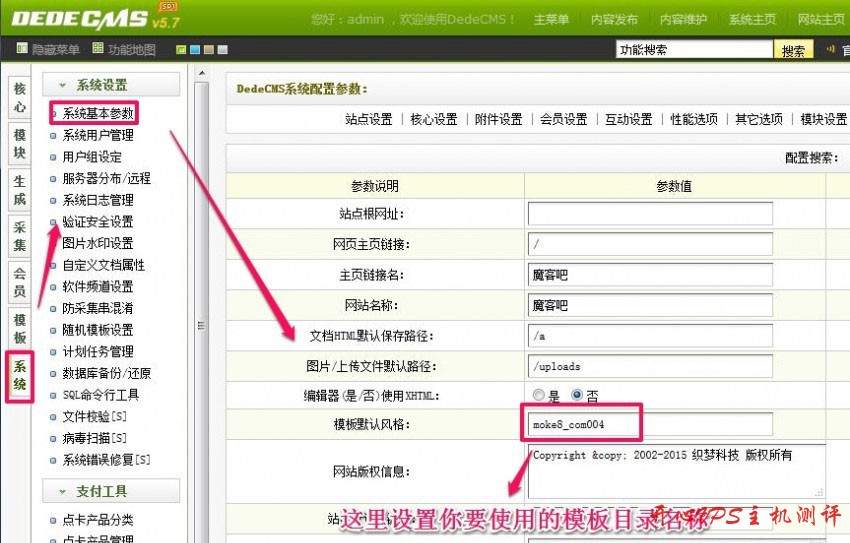
Task: Collapse the 支付工具 menu section
Action: 111,491
